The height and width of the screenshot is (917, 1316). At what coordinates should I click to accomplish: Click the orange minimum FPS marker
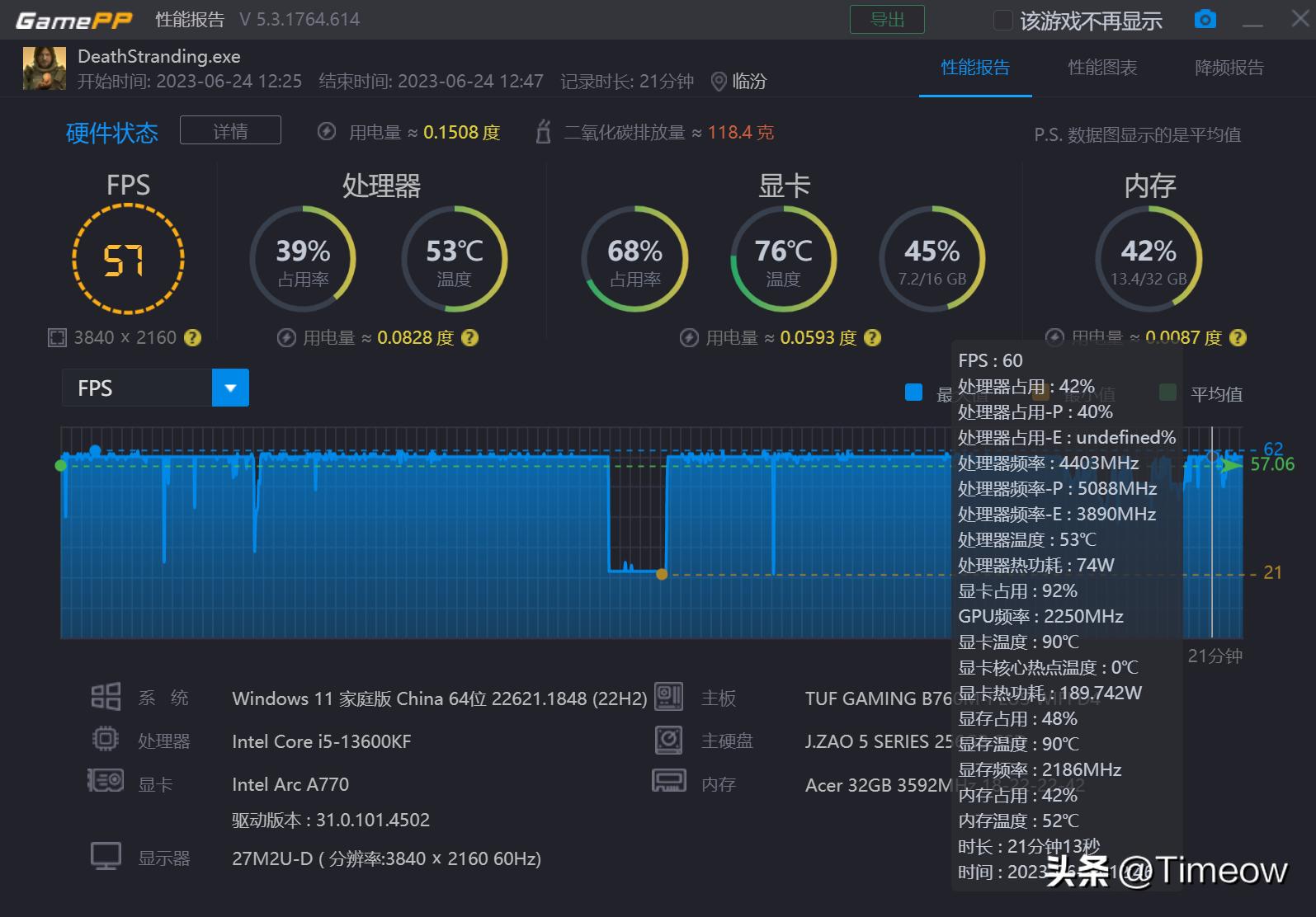coord(662,574)
